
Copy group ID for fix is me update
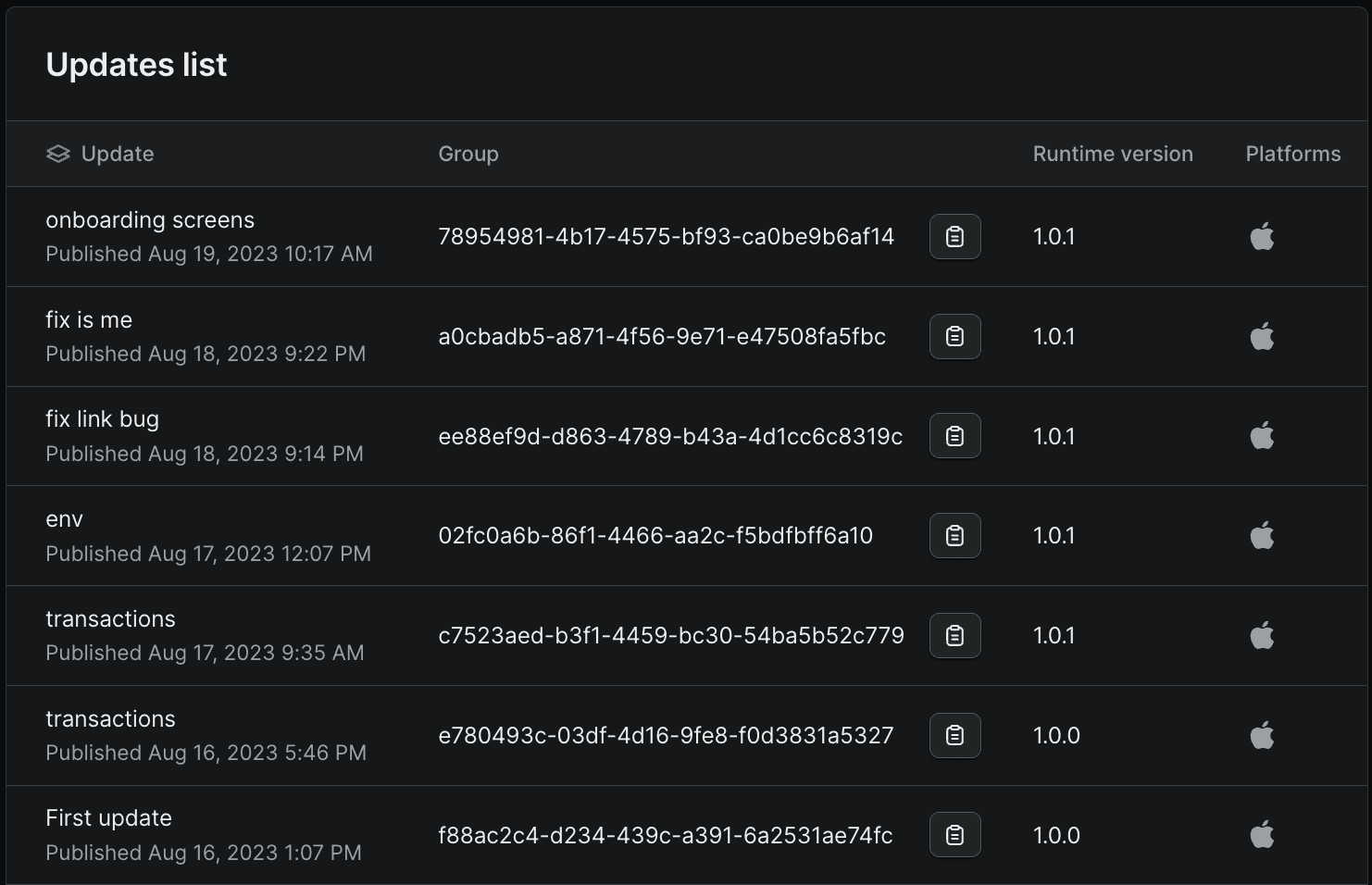[954, 337]
